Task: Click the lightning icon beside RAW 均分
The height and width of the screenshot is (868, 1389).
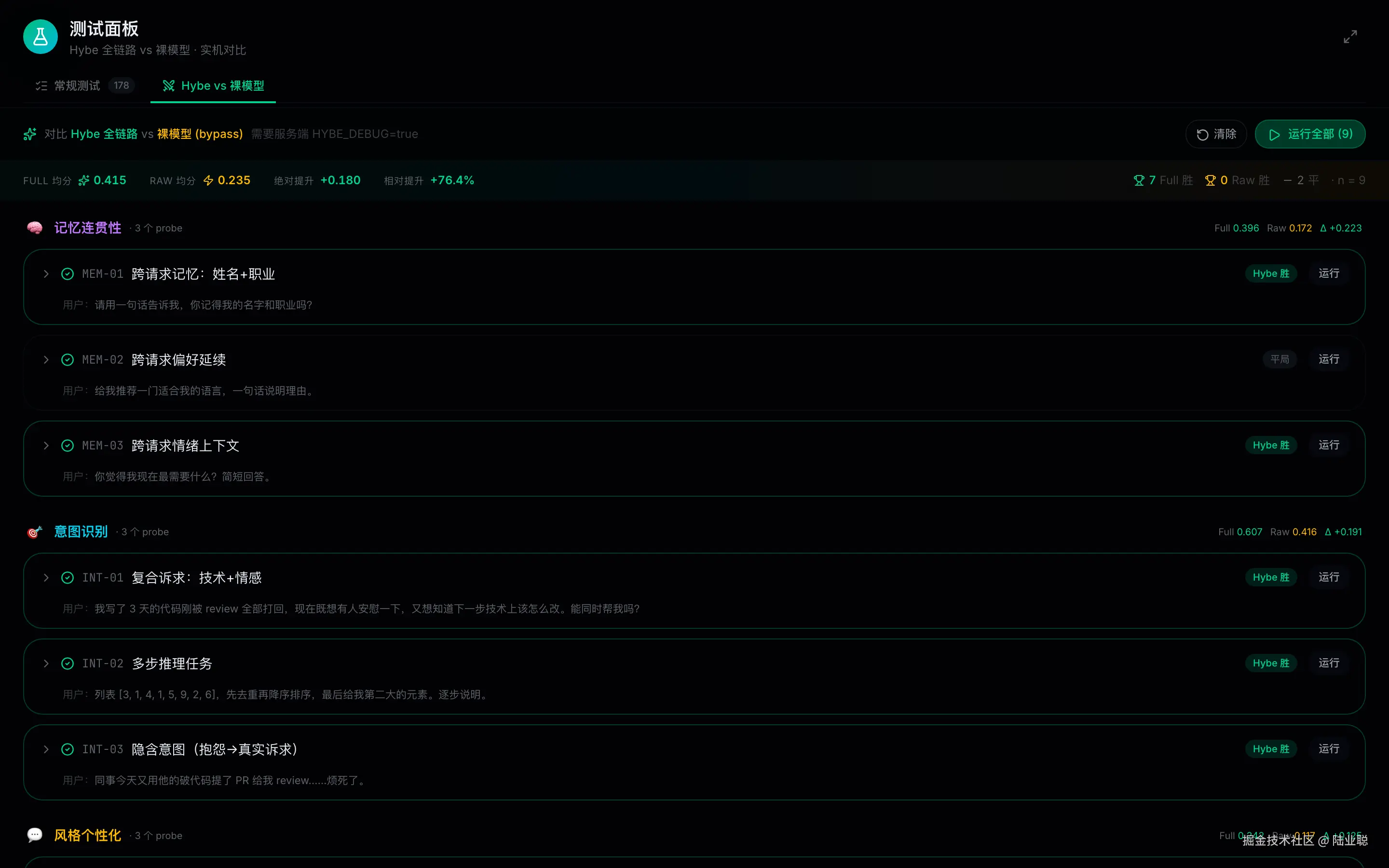Action: tap(209, 180)
